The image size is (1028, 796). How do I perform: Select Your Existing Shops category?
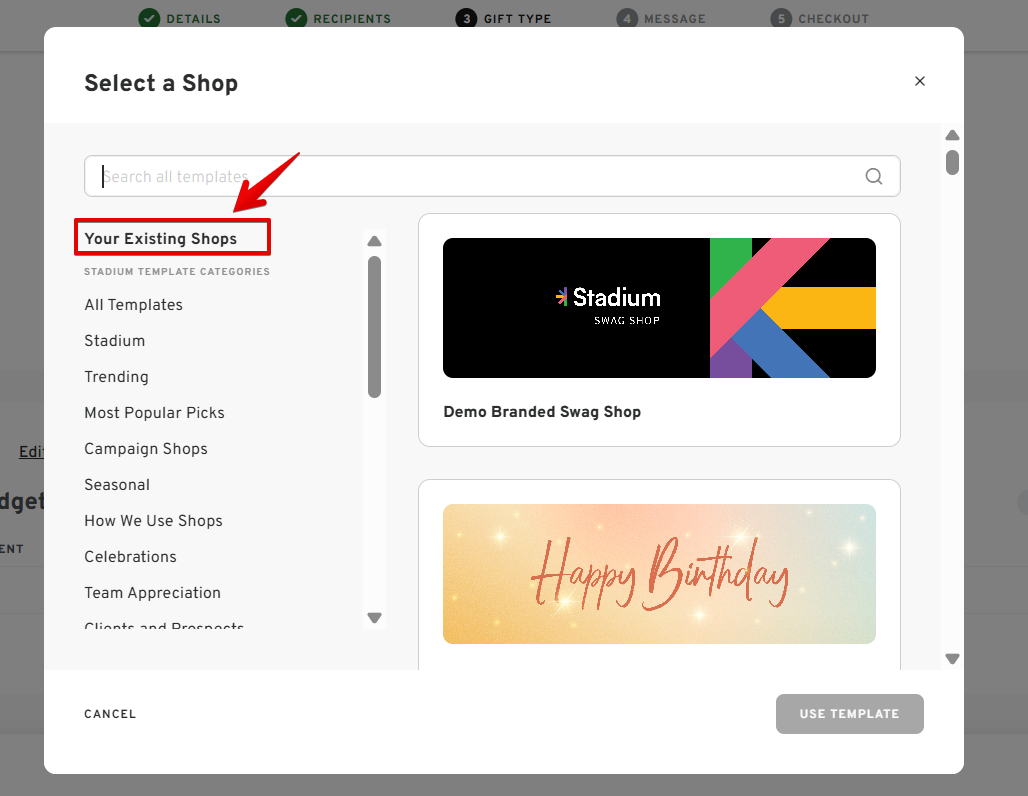tap(161, 239)
